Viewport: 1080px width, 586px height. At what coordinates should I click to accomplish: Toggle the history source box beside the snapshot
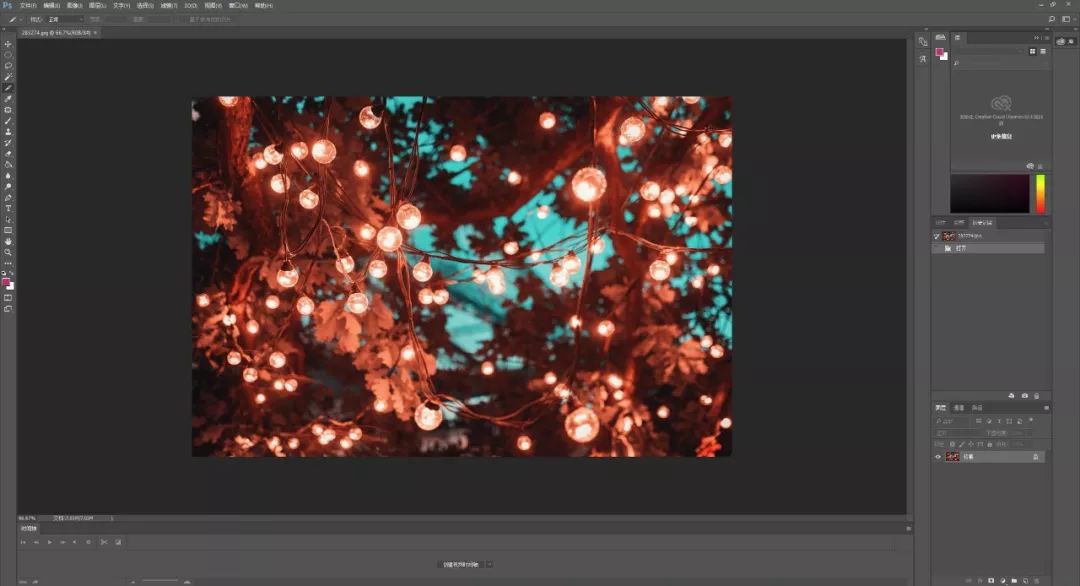click(x=937, y=236)
